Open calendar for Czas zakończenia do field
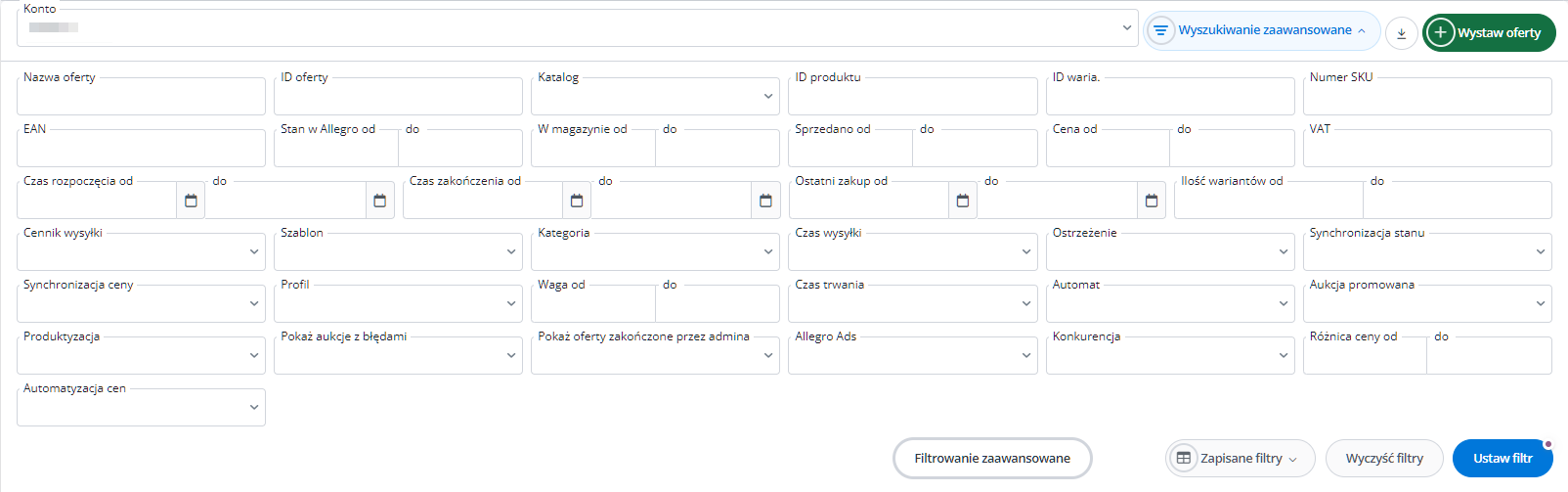The image size is (1568, 492). pyautogui.click(x=765, y=201)
